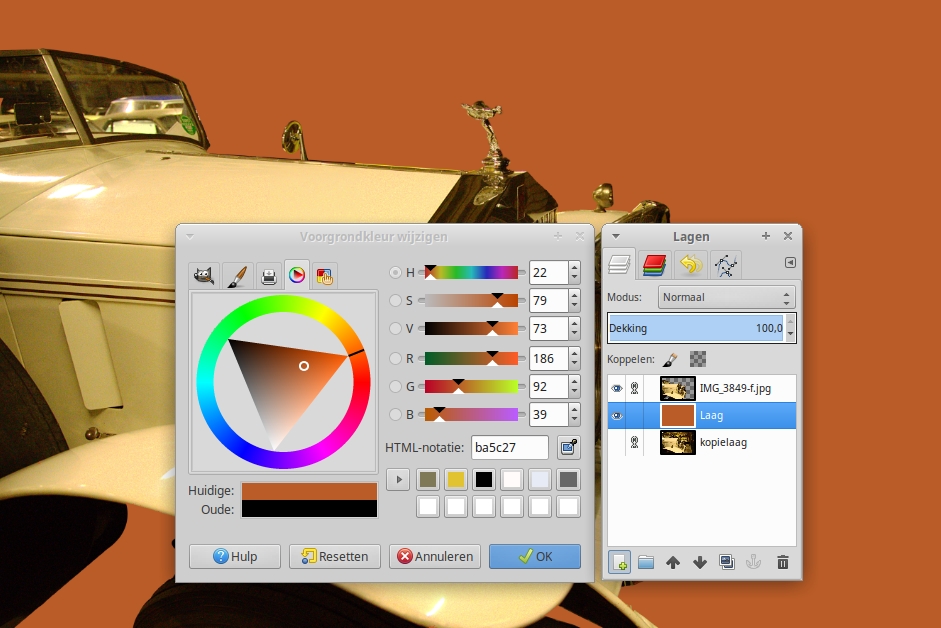Raise the selected layer
Image resolution: width=941 pixels, height=628 pixels.
(673, 563)
